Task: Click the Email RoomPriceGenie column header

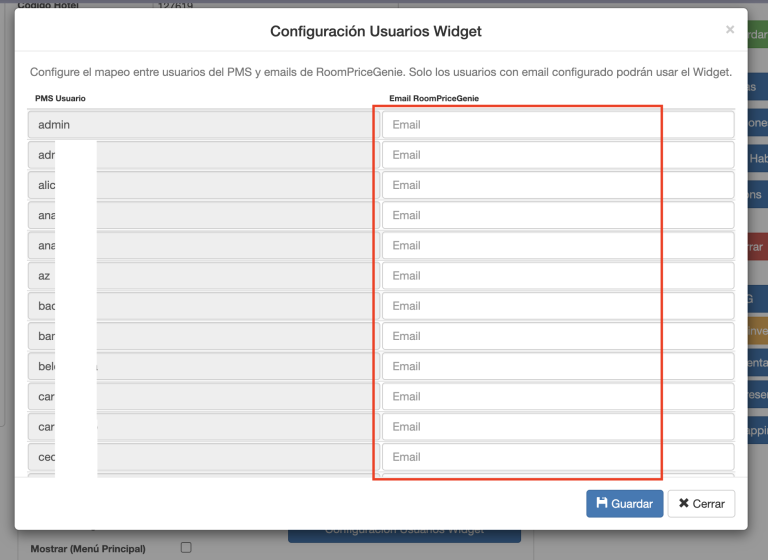Action: click(x=435, y=99)
